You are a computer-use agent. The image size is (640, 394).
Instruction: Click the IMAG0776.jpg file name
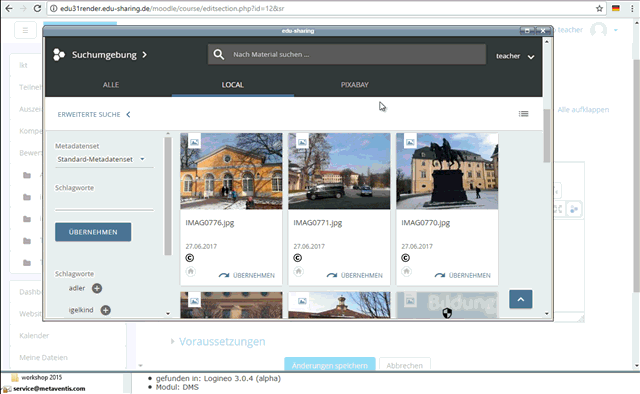210,223
